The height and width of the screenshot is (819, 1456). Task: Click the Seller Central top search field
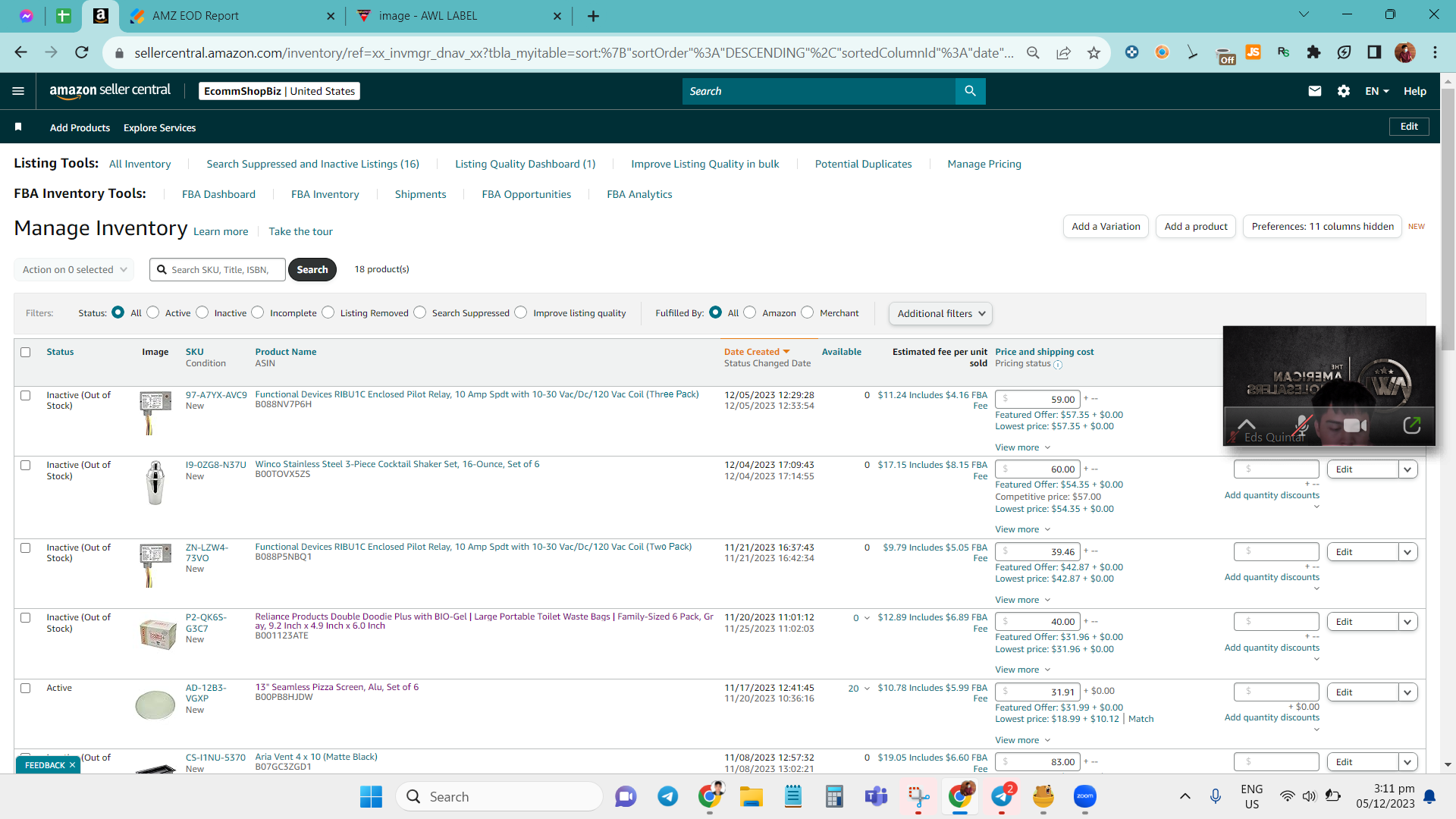(819, 91)
